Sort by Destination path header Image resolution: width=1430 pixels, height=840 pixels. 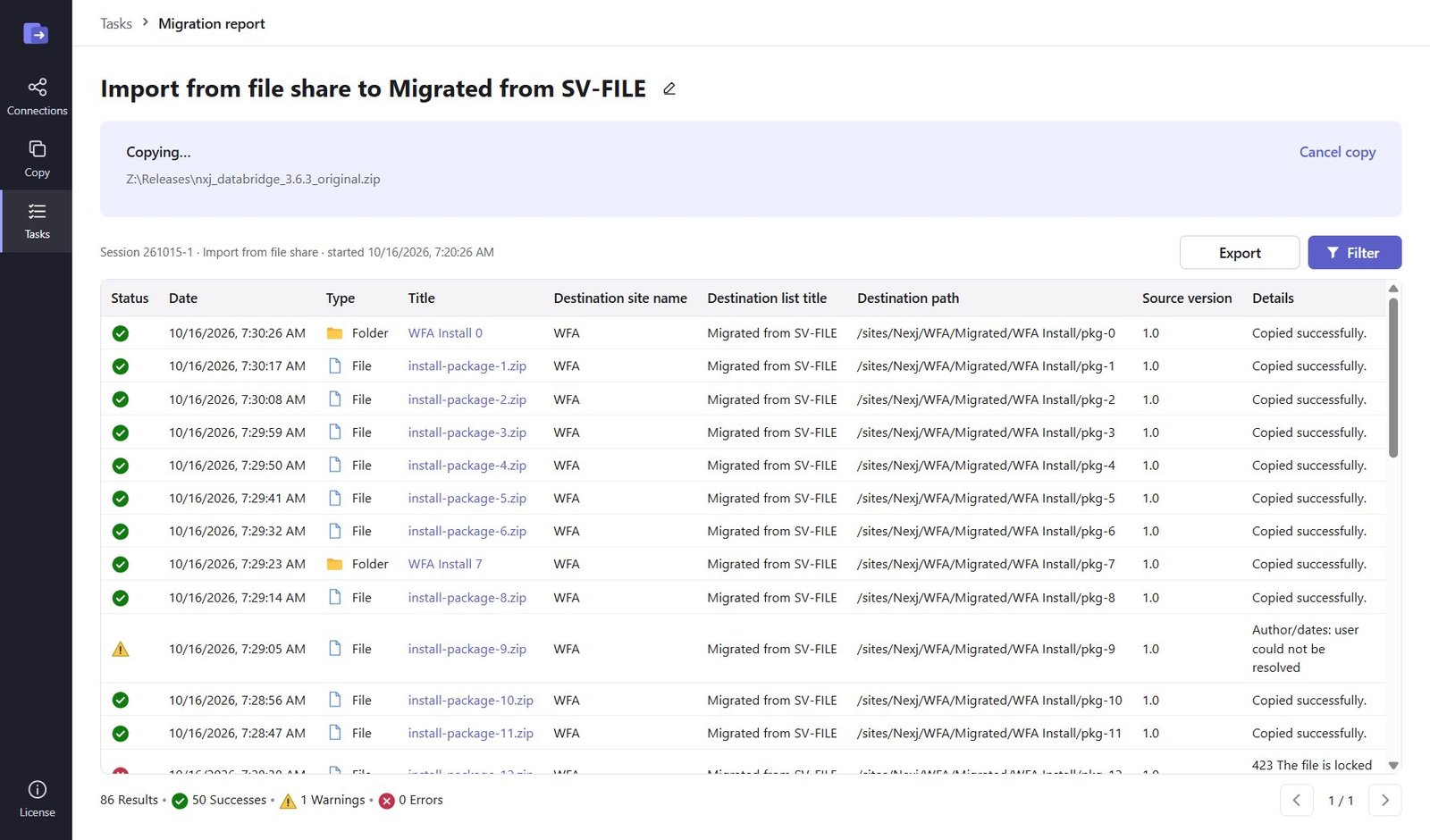click(908, 298)
